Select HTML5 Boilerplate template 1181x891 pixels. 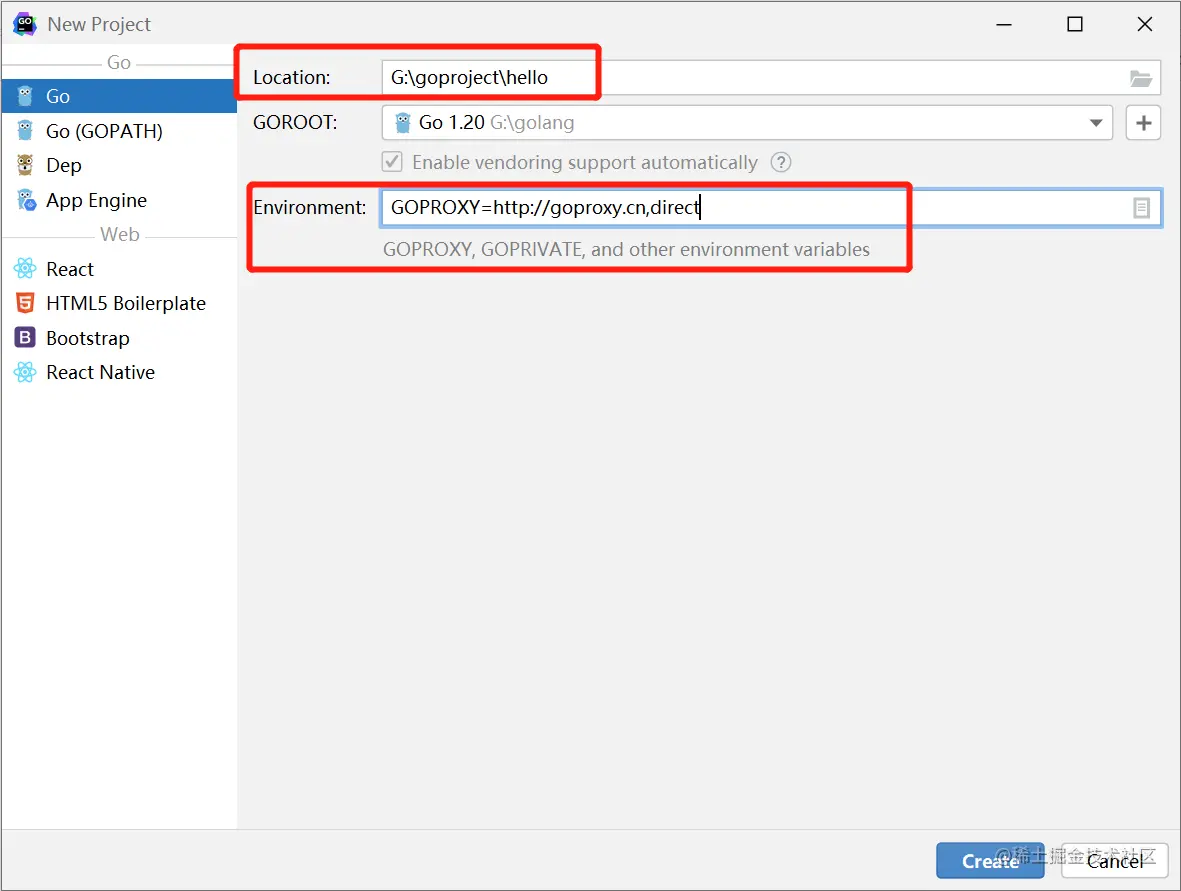[x=119, y=304]
